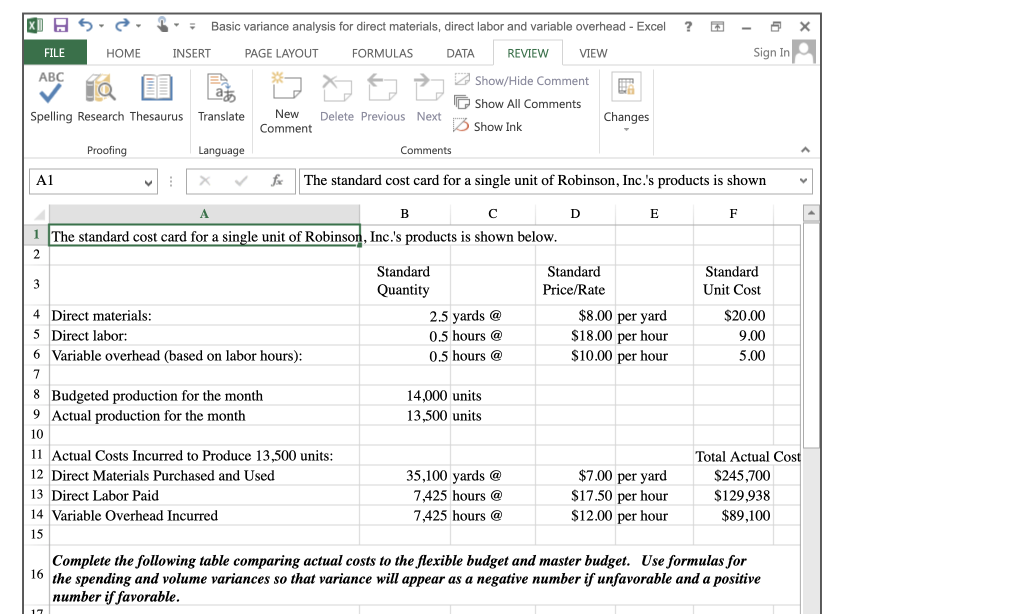Expand the formula bar
This screenshot has width=1024, height=614.
[803, 180]
